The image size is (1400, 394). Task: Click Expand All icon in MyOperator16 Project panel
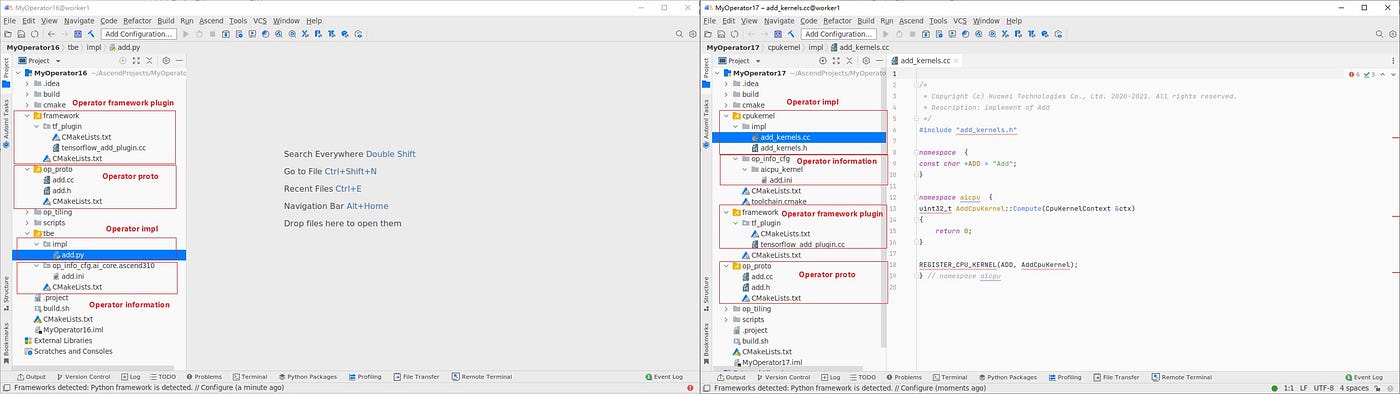click(x=136, y=60)
